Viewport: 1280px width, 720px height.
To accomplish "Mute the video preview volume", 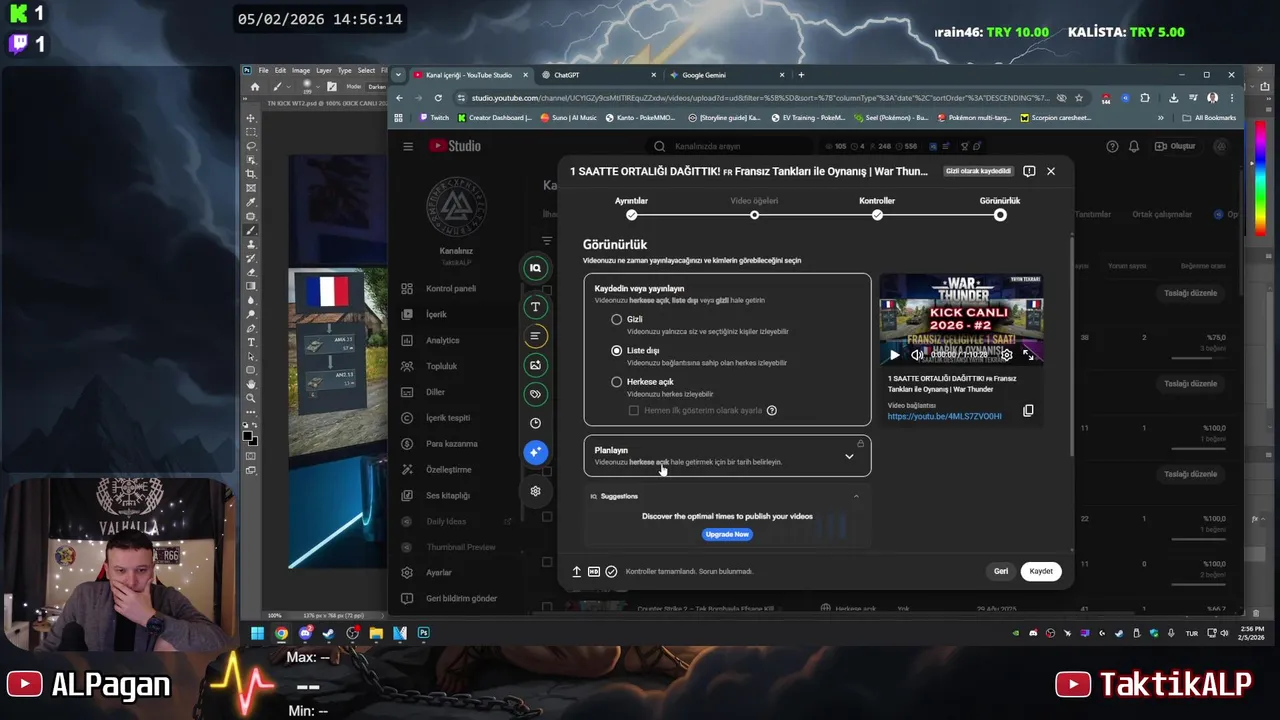I will (x=917, y=355).
